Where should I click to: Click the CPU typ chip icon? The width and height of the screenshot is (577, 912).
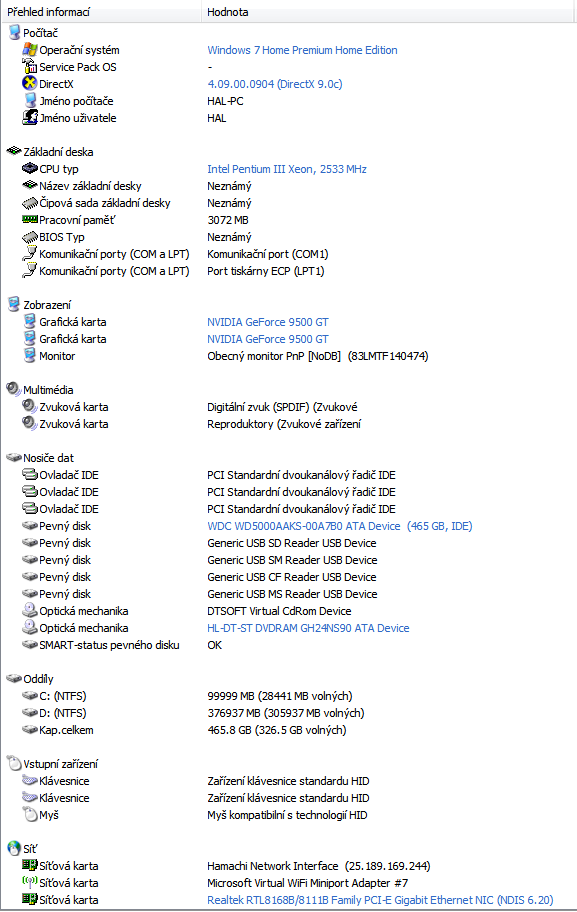[30, 169]
